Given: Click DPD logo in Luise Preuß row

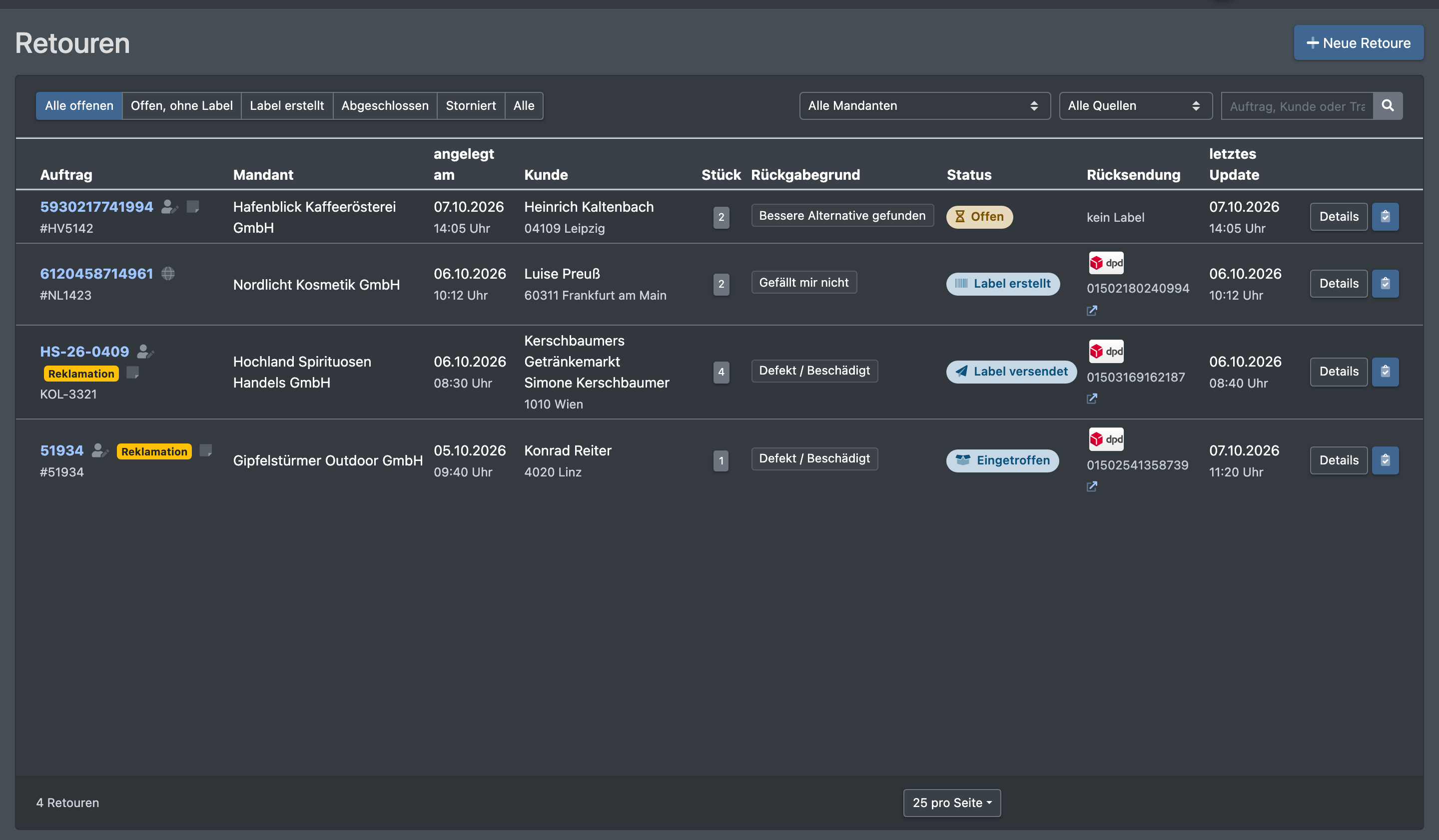Looking at the screenshot, I should (1106, 263).
